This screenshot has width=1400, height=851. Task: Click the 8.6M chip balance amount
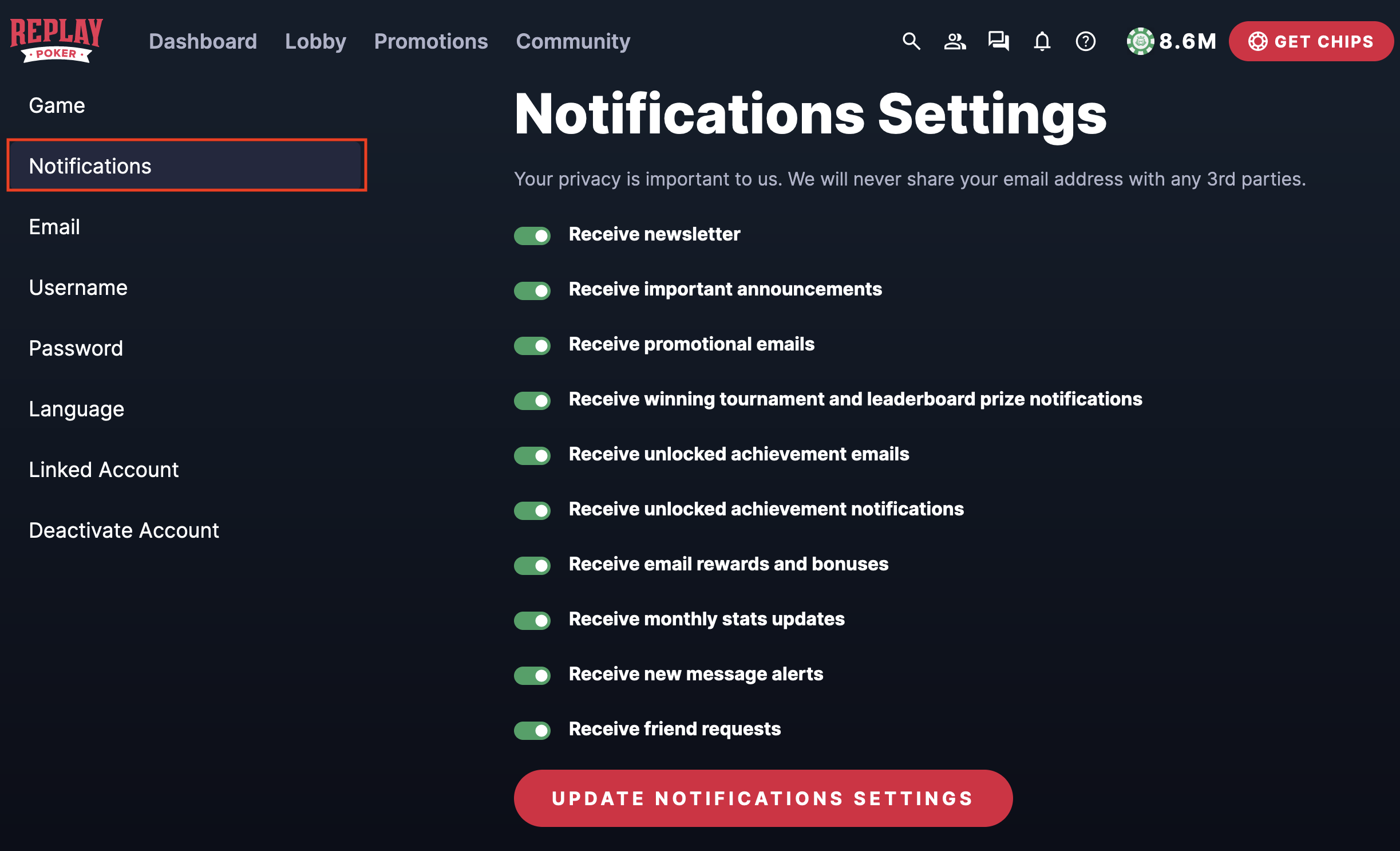pos(1188,41)
